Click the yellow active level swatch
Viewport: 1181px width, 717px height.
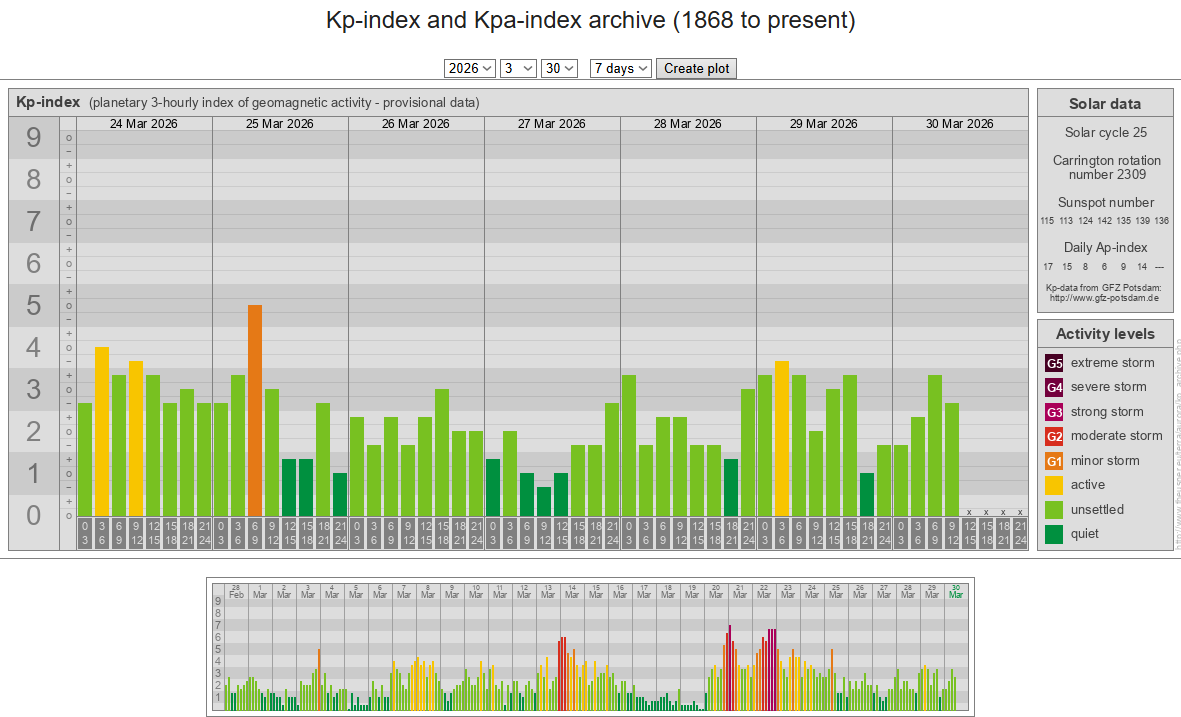tap(1054, 485)
